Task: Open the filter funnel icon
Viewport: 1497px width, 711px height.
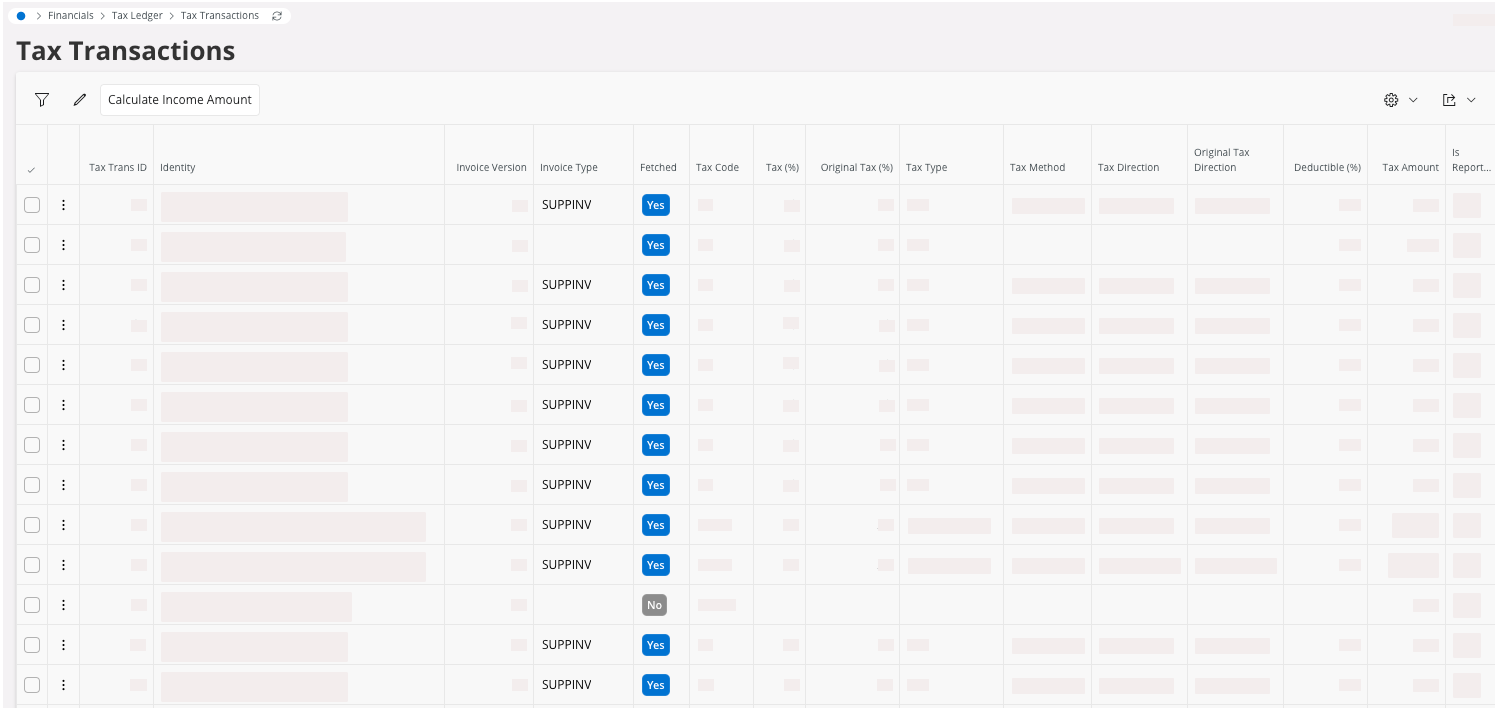Action: pos(42,100)
